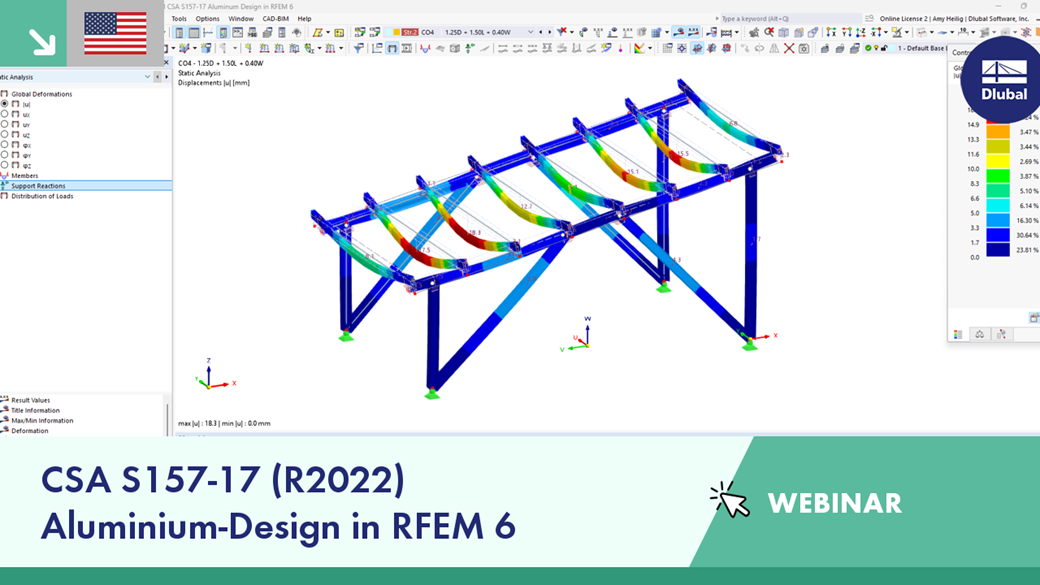Open the Window menu

(241, 19)
